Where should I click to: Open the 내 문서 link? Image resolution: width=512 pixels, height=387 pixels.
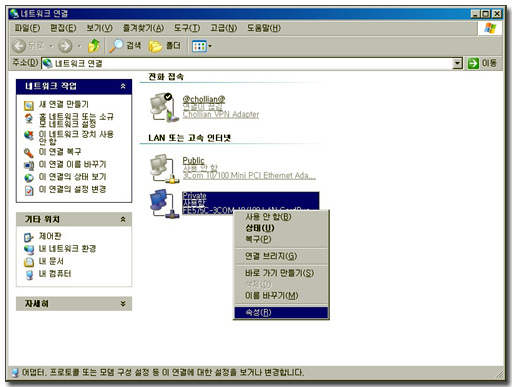[51, 261]
